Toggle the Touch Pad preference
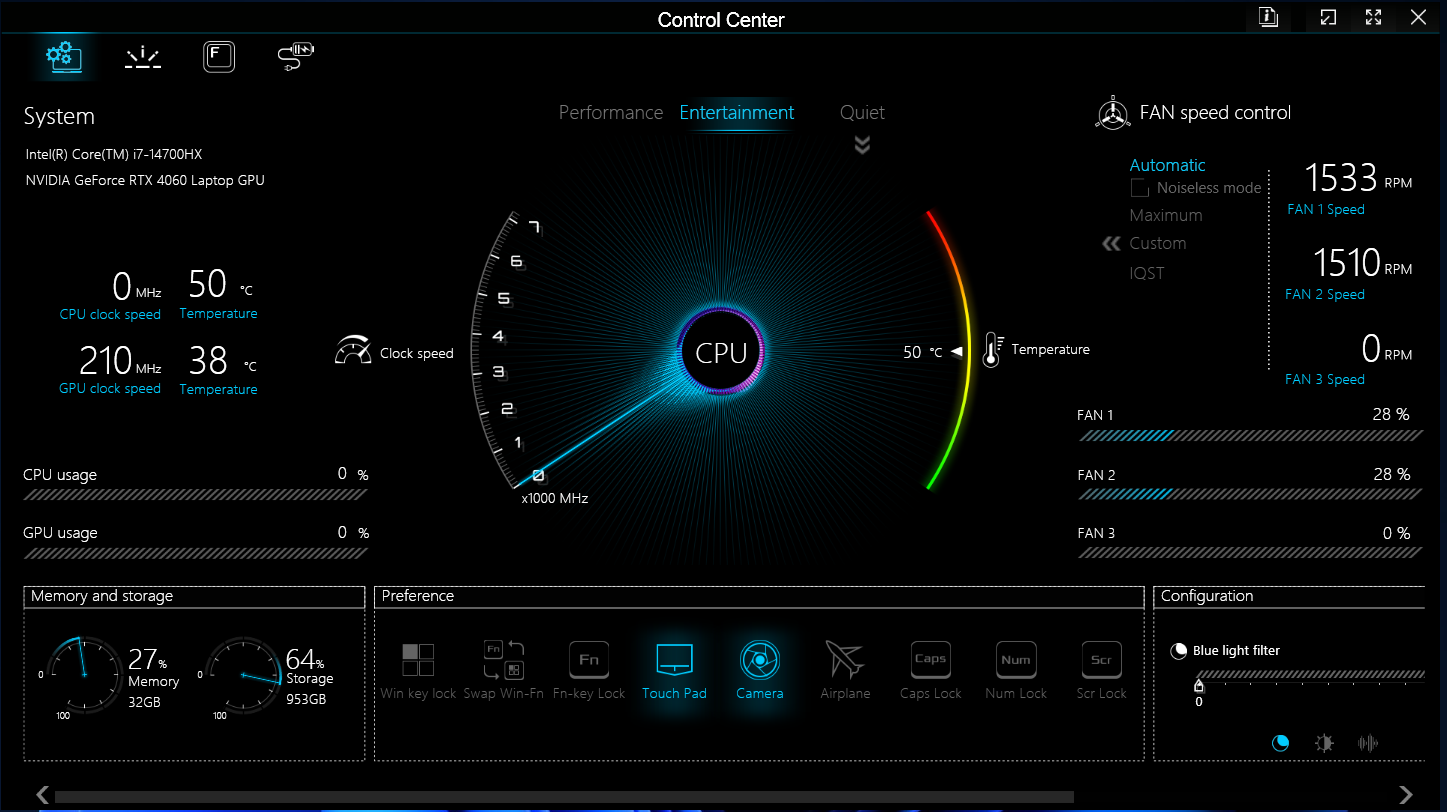 point(674,669)
